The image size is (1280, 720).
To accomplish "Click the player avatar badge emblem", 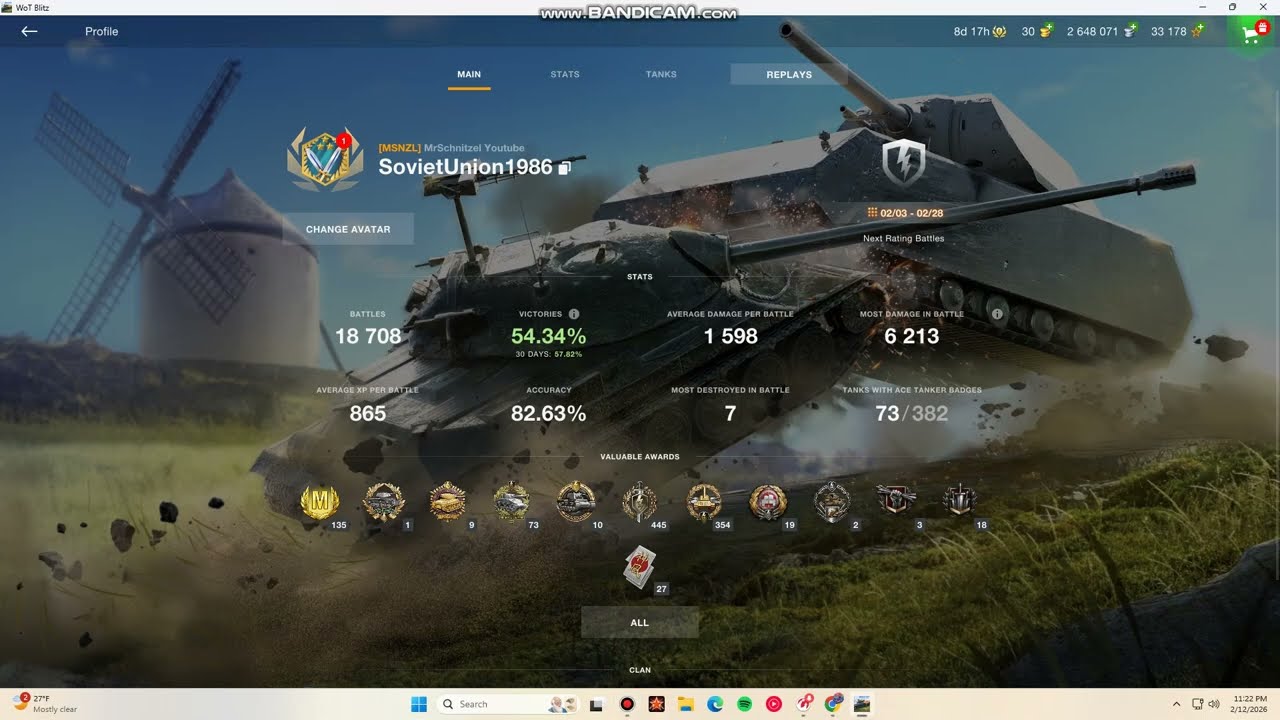I will tap(325, 160).
